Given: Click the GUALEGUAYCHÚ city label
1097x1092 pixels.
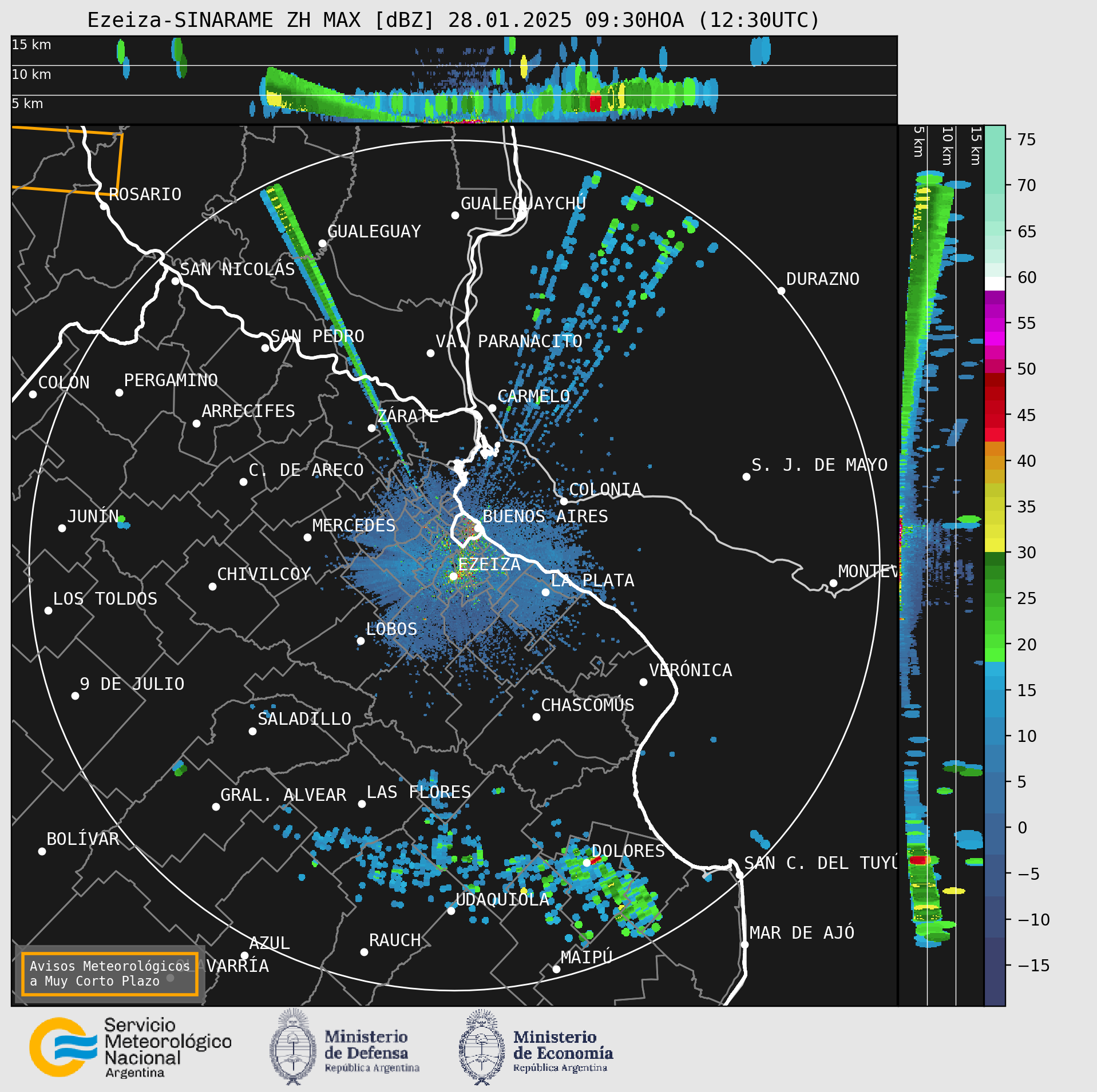Looking at the screenshot, I should 523,203.
